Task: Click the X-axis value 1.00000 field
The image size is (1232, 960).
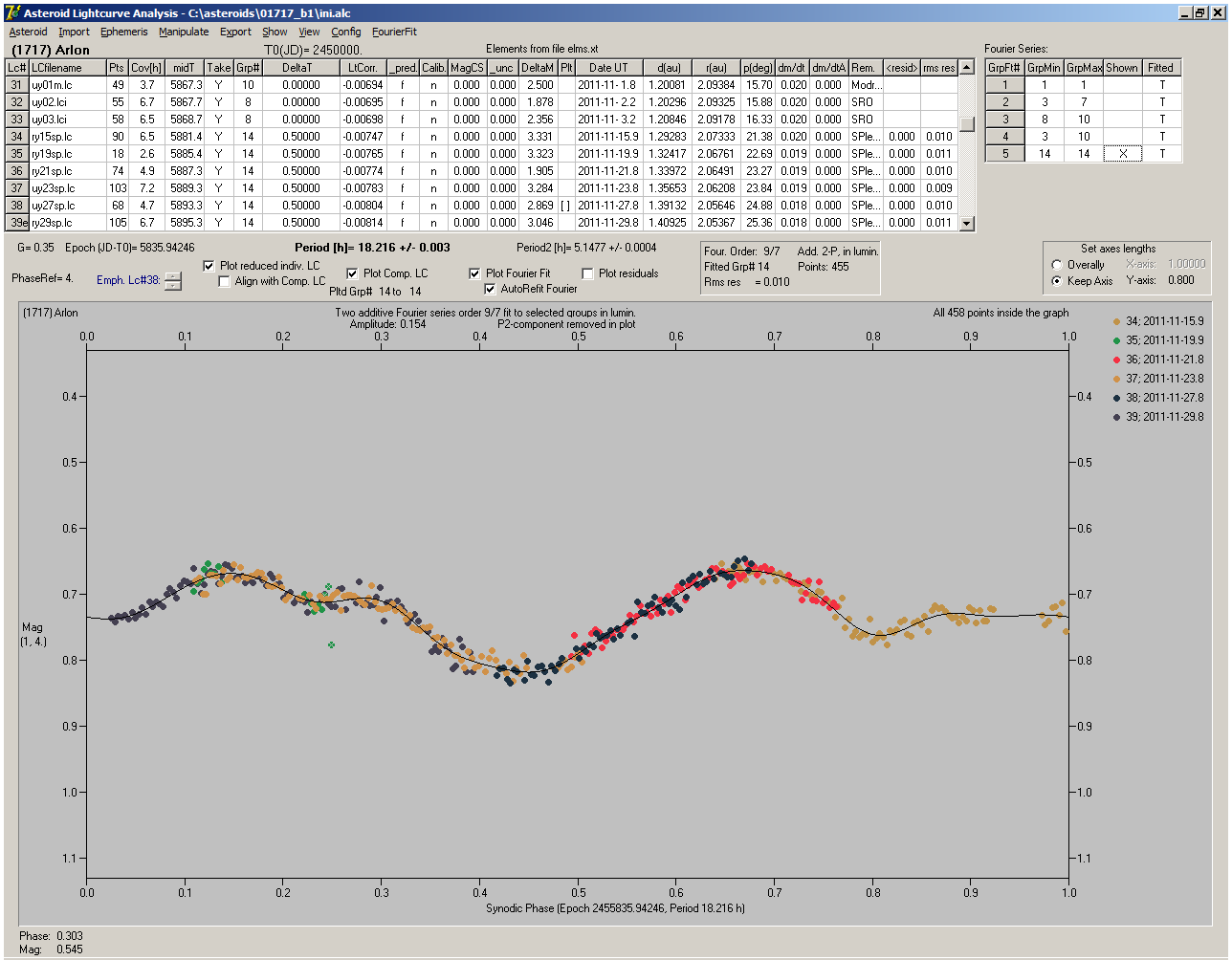Action: 1186,264
